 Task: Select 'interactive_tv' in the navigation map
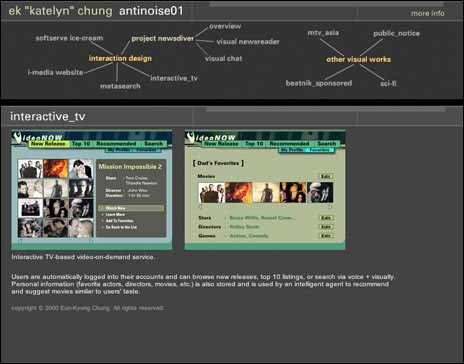(x=174, y=78)
